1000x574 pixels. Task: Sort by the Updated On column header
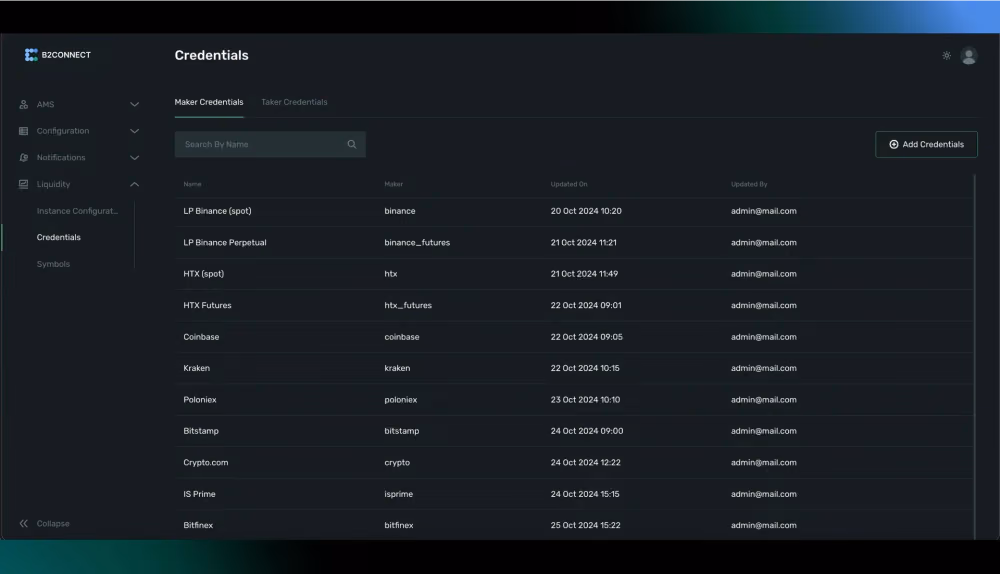(x=569, y=184)
